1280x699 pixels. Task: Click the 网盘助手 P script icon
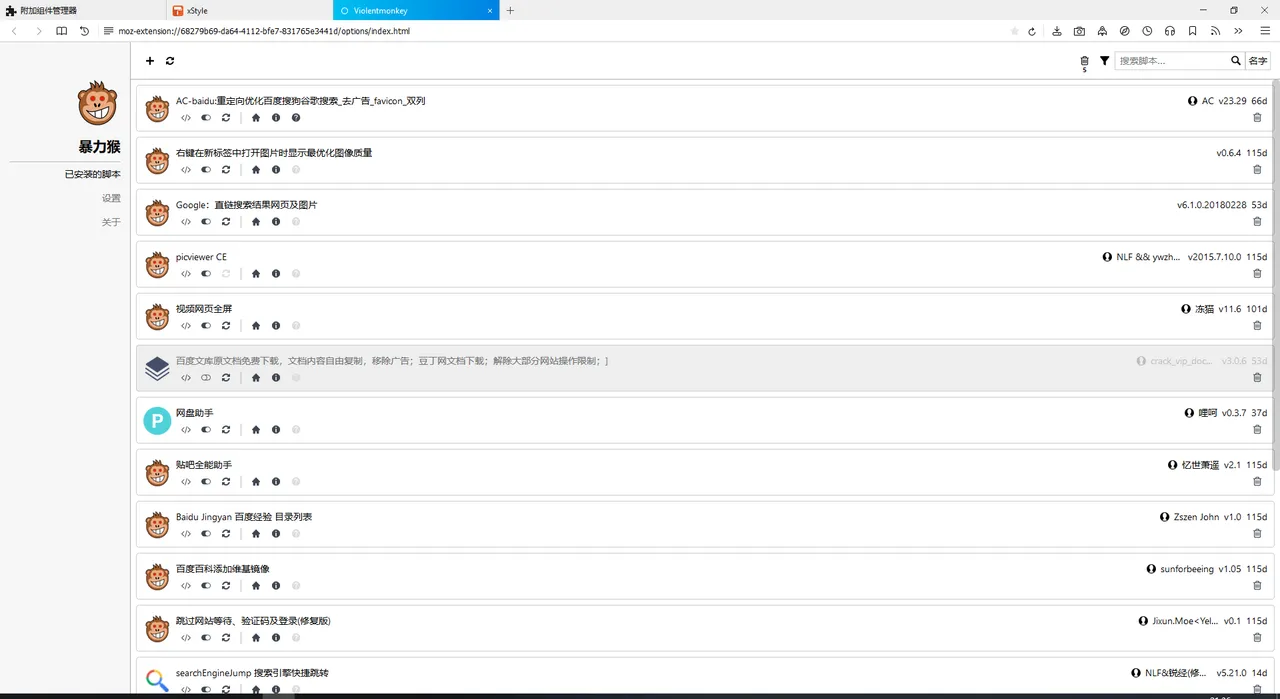157,421
